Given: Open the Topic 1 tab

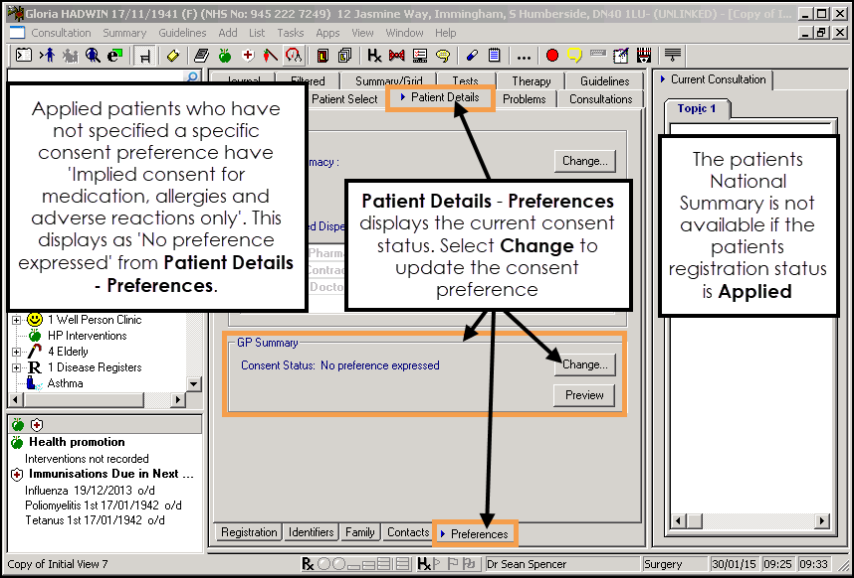Looking at the screenshot, I should click(x=697, y=108).
